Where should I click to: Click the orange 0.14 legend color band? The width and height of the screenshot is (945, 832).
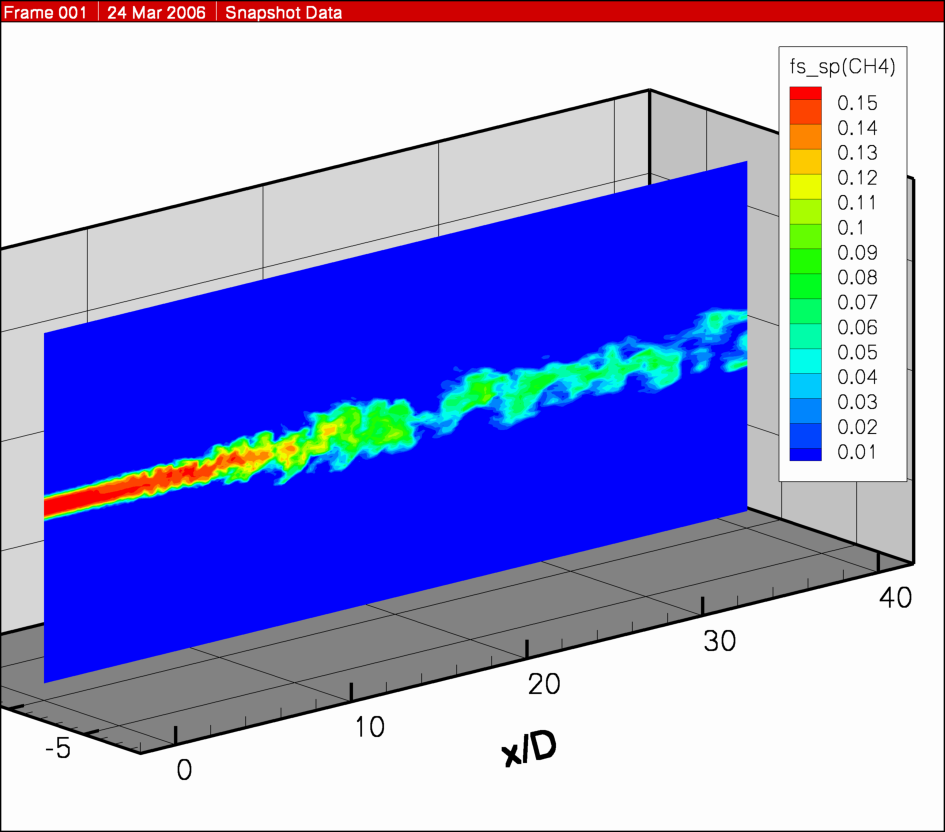click(x=805, y=127)
